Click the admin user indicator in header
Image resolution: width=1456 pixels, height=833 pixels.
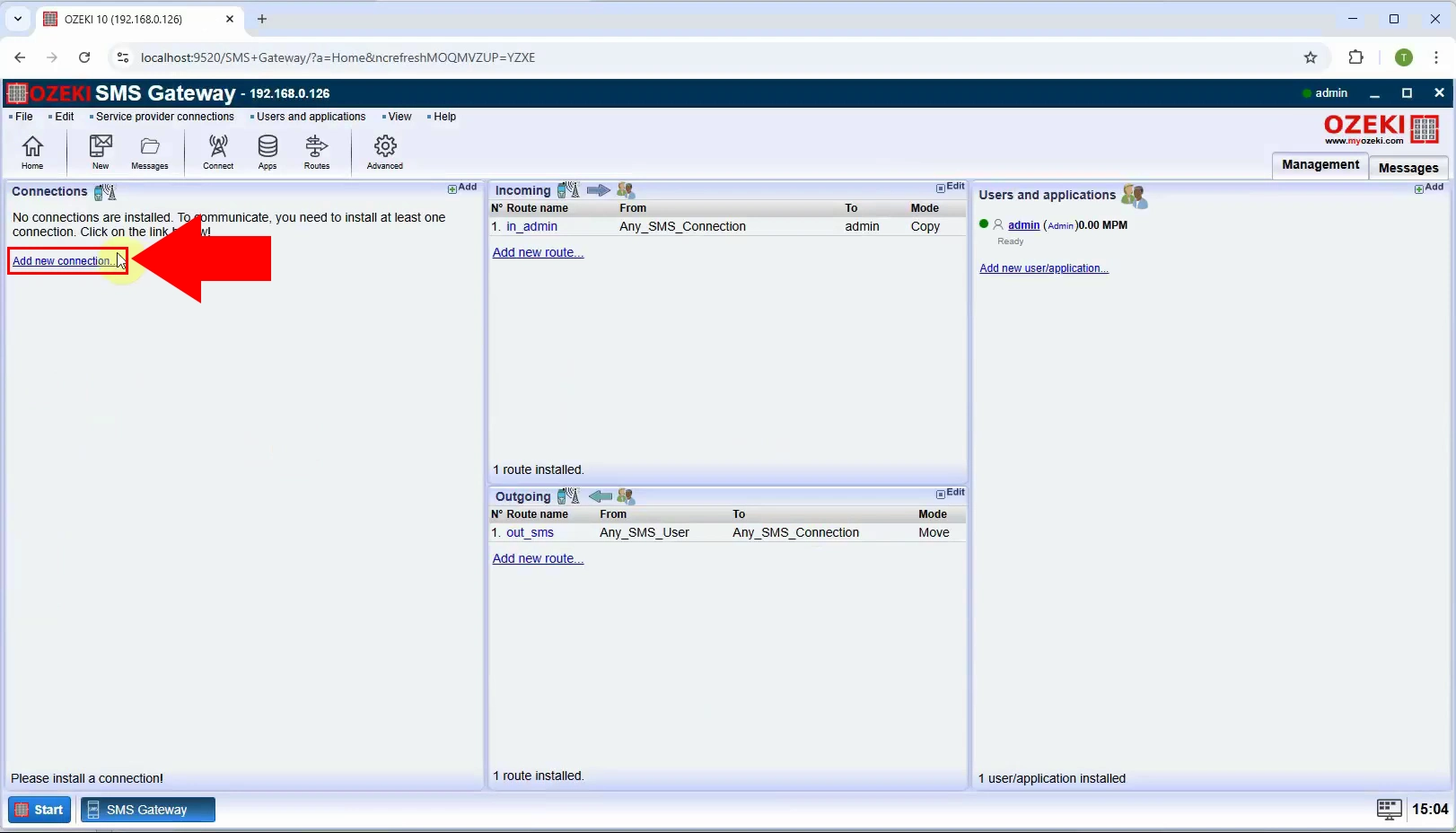tap(1325, 93)
